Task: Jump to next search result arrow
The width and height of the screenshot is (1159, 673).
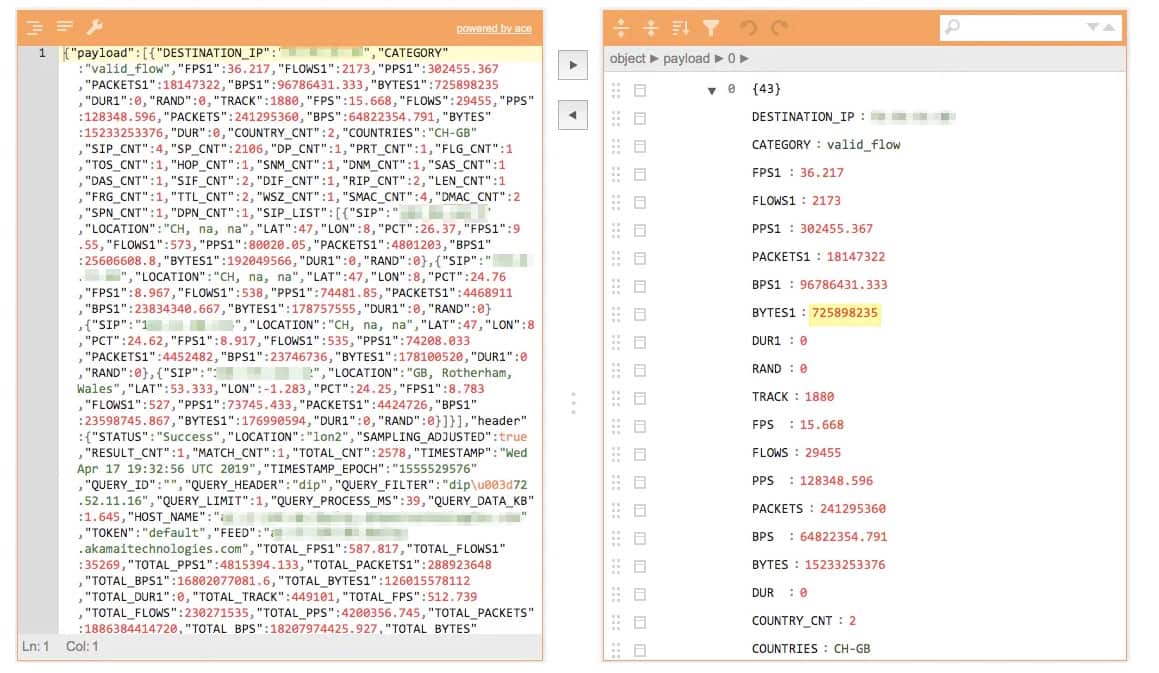Action: (x=1093, y=28)
